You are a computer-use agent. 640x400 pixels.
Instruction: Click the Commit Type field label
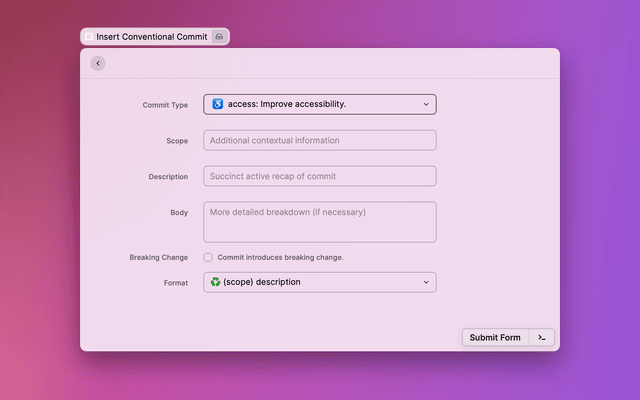(x=165, y=105)
